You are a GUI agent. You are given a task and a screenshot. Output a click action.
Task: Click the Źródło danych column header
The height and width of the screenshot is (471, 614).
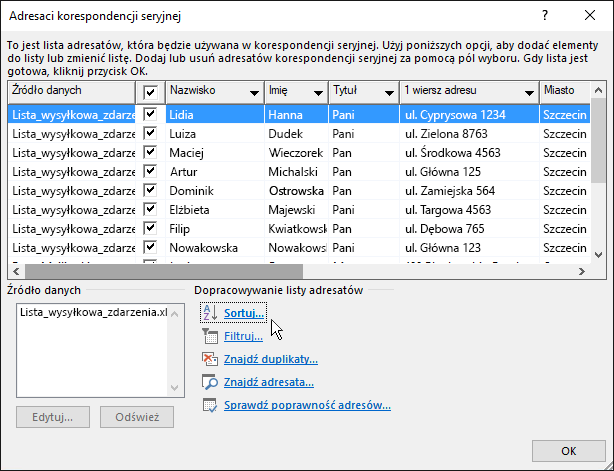tap(71, 92)
